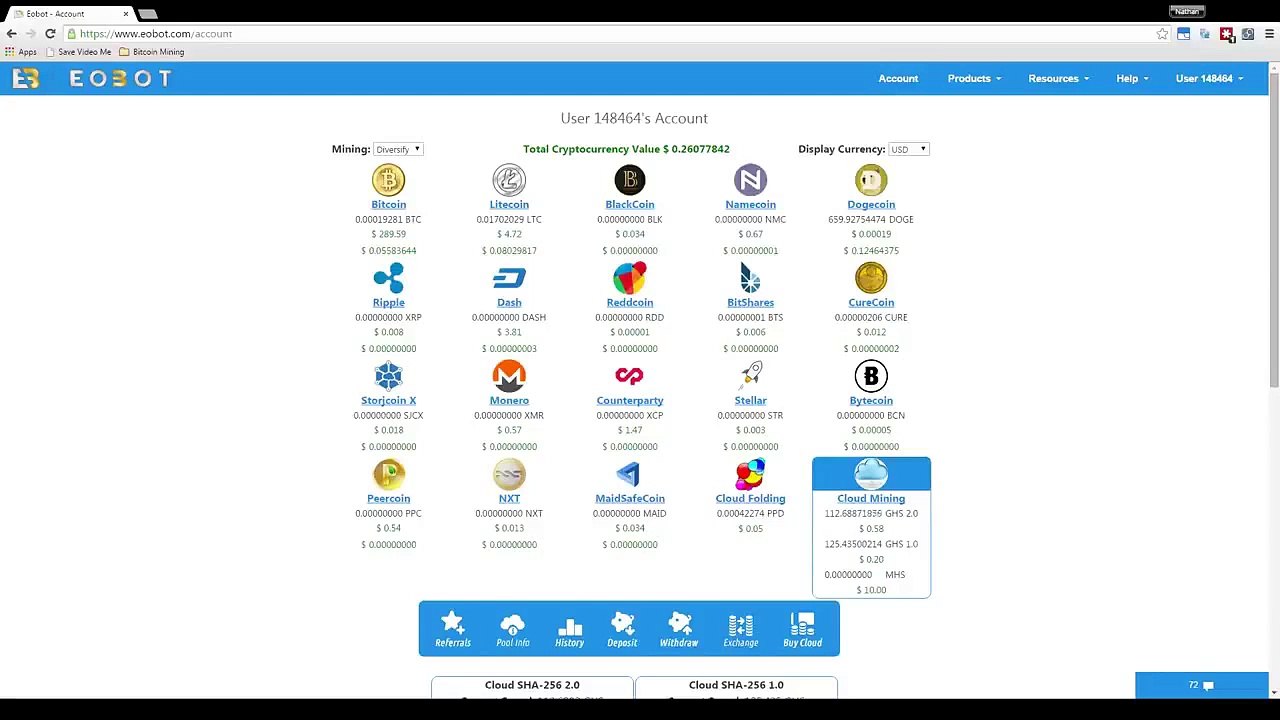The width and height of the screenshot is (1280, 720).
Task: Open the Mining Diversify dropdown
Action: [x=399, y=149]
